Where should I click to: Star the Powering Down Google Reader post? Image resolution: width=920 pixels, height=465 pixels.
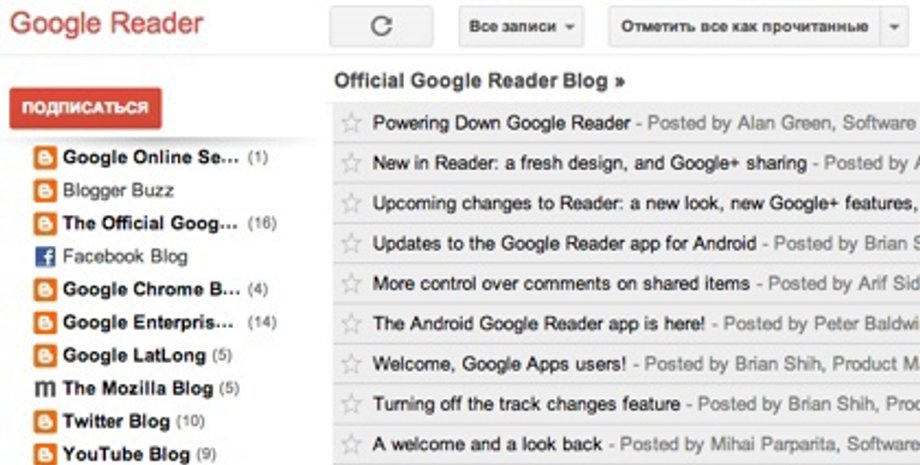click(351, 123)
